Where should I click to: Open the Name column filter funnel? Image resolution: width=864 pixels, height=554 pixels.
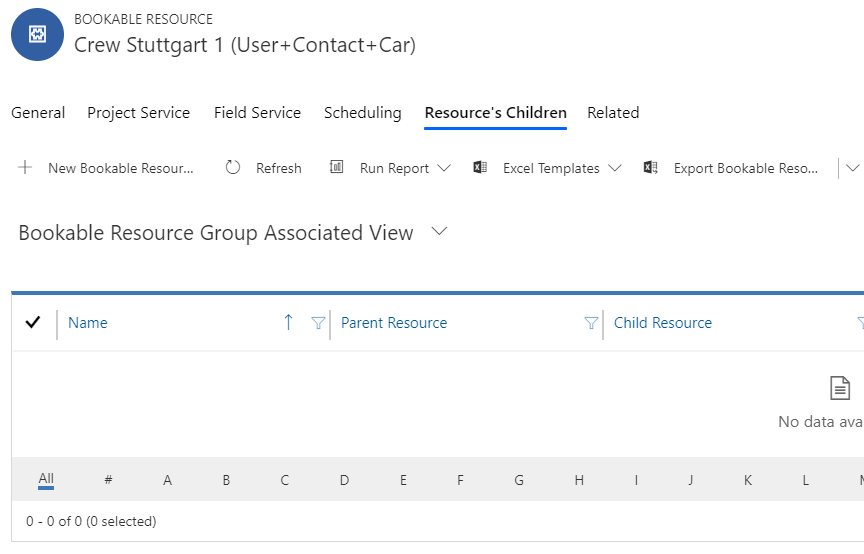[318, 322]
